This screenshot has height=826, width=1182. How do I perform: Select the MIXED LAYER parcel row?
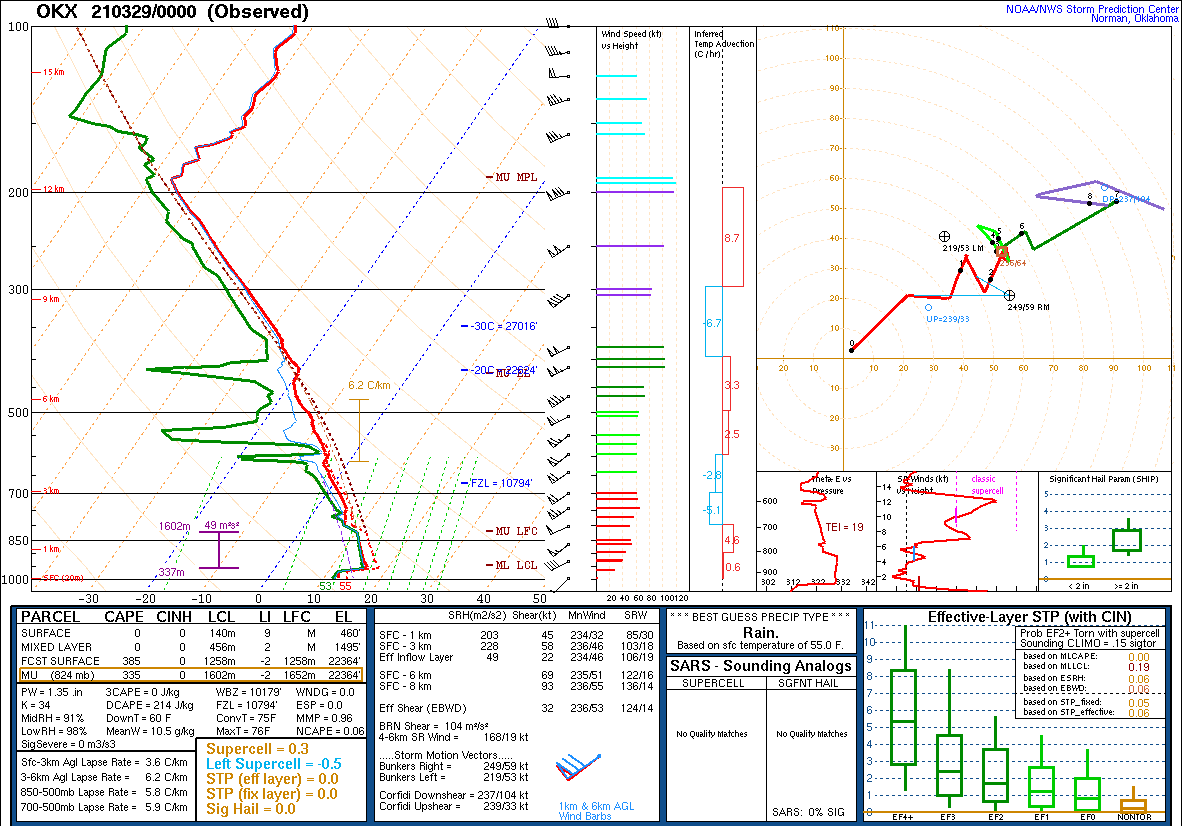click(191, 647)
